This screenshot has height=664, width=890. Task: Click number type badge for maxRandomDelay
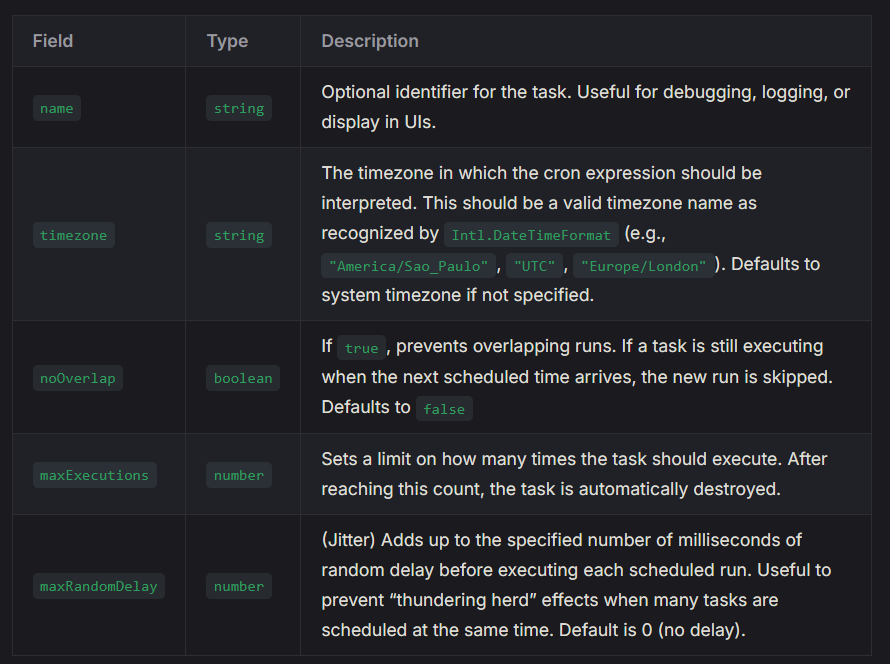click(239, 586)
